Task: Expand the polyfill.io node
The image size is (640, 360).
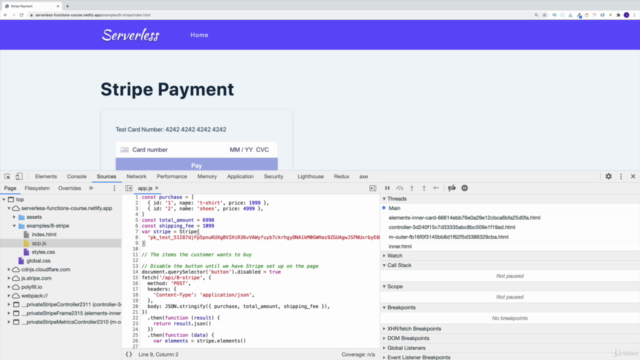Action: point(9,287)
